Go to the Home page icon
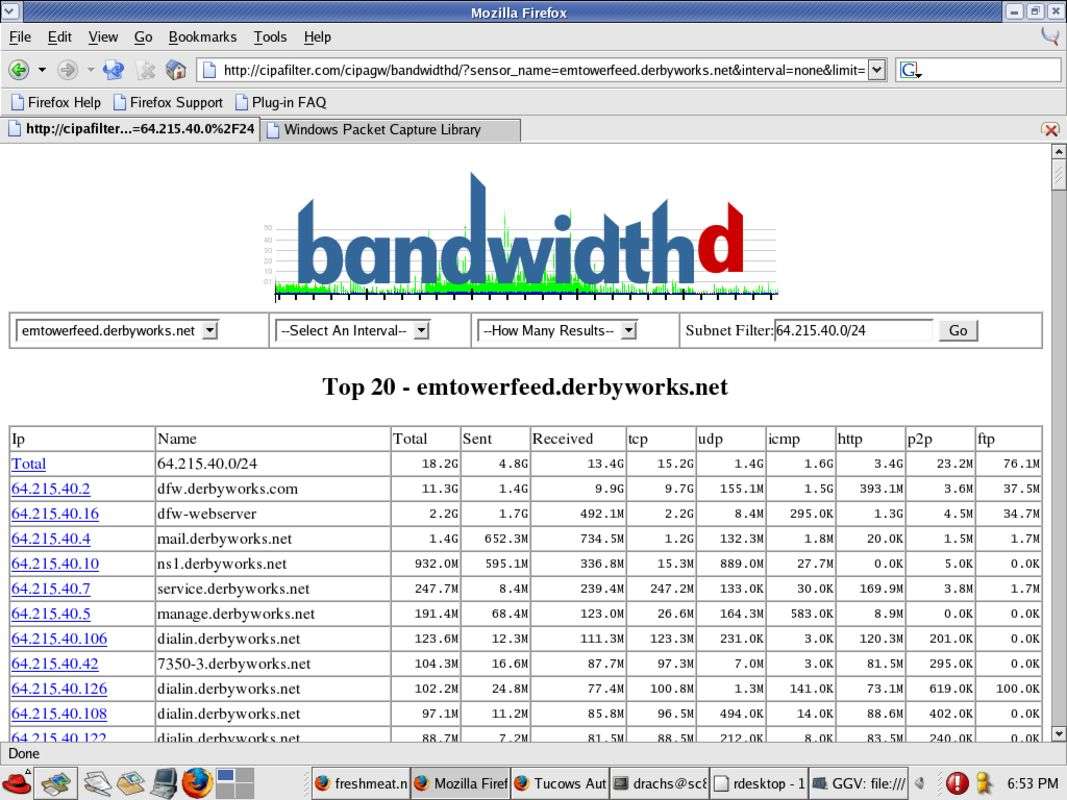The height and width of the screenshot is (800, 1067). 176,69
